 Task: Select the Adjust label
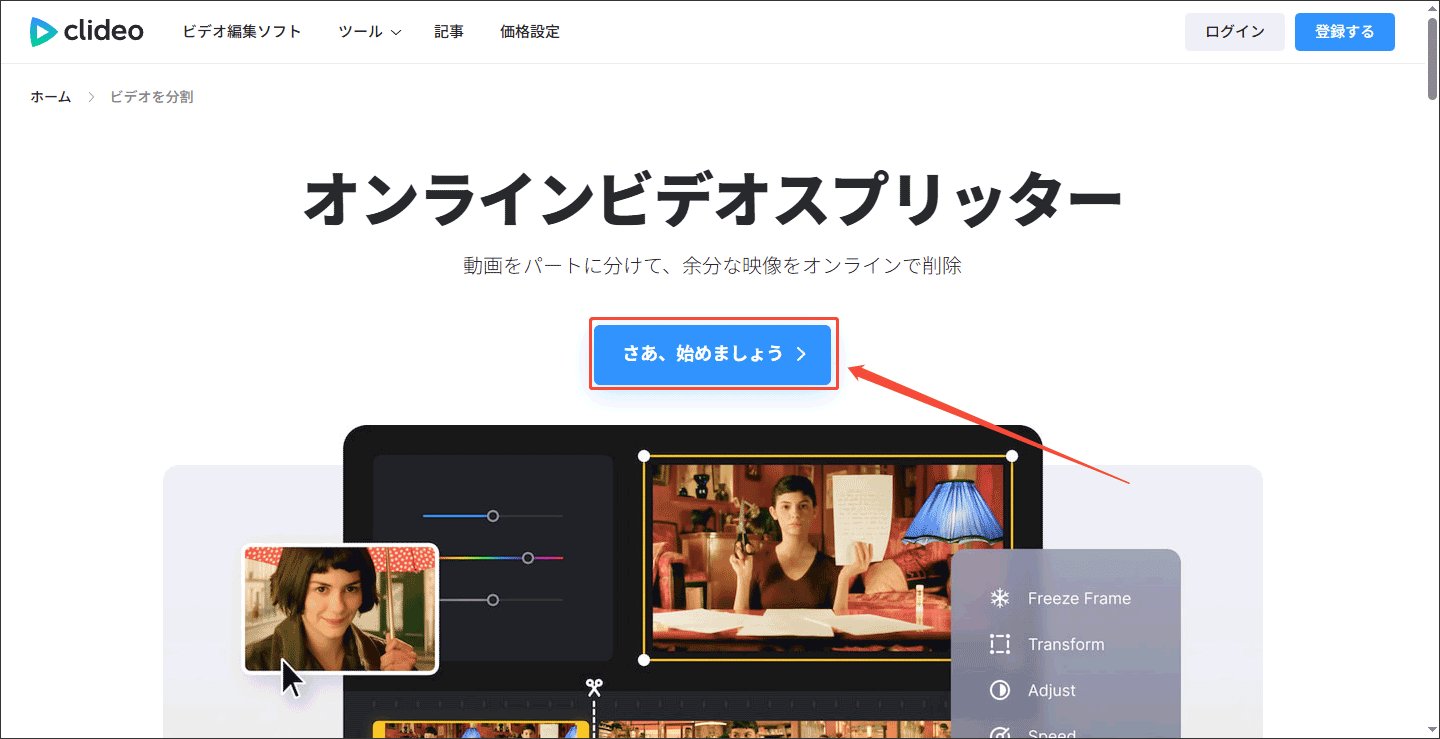pyautogui.click(x=1052, y=690)
